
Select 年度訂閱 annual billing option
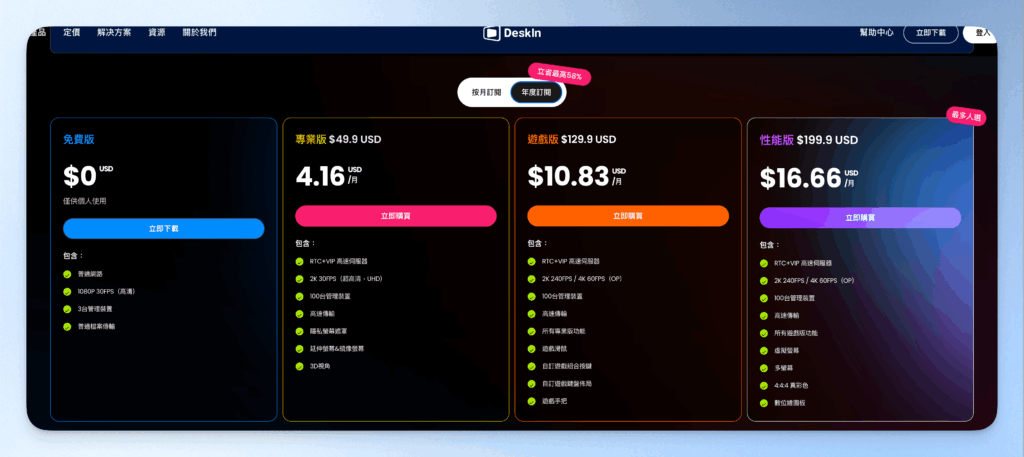pos(536,93)
